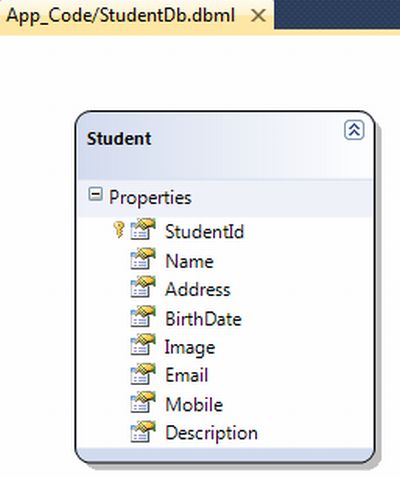
Task: Select the Description property label
Action: click(212, 434)
